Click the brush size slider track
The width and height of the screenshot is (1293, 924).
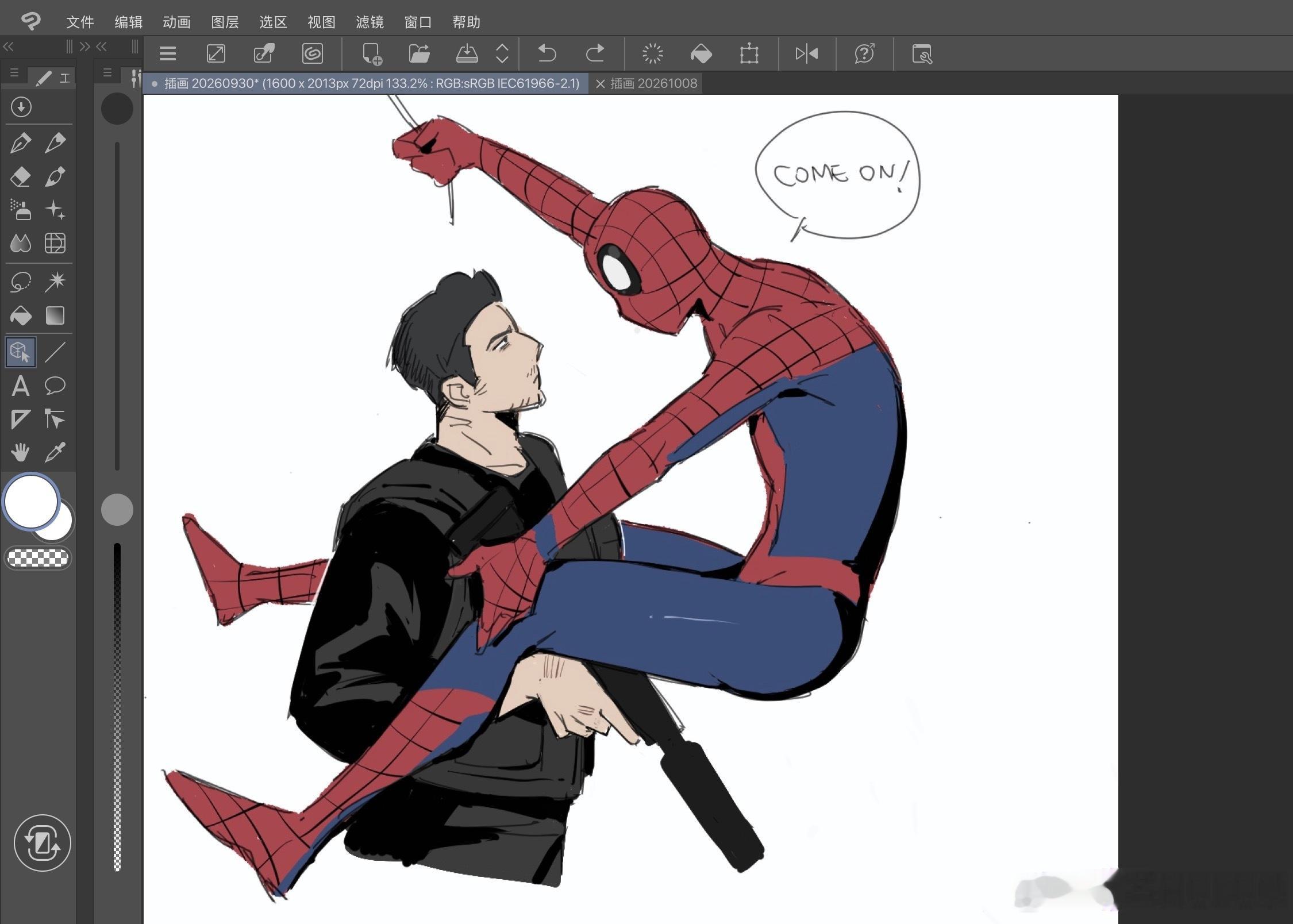click(x=117, y=306)
